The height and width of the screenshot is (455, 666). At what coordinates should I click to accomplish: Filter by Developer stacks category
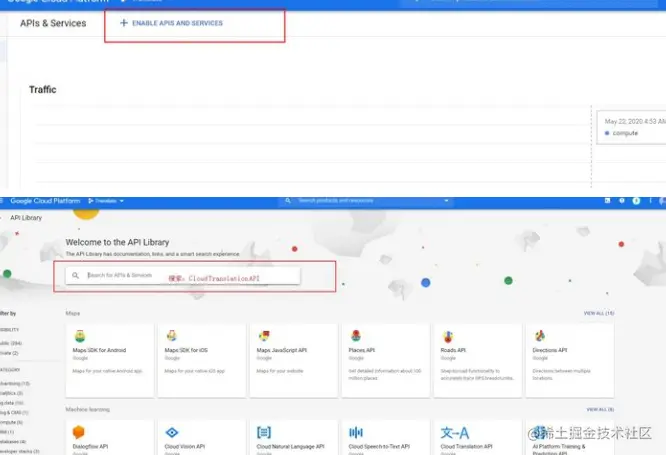(x=20, y=451)
